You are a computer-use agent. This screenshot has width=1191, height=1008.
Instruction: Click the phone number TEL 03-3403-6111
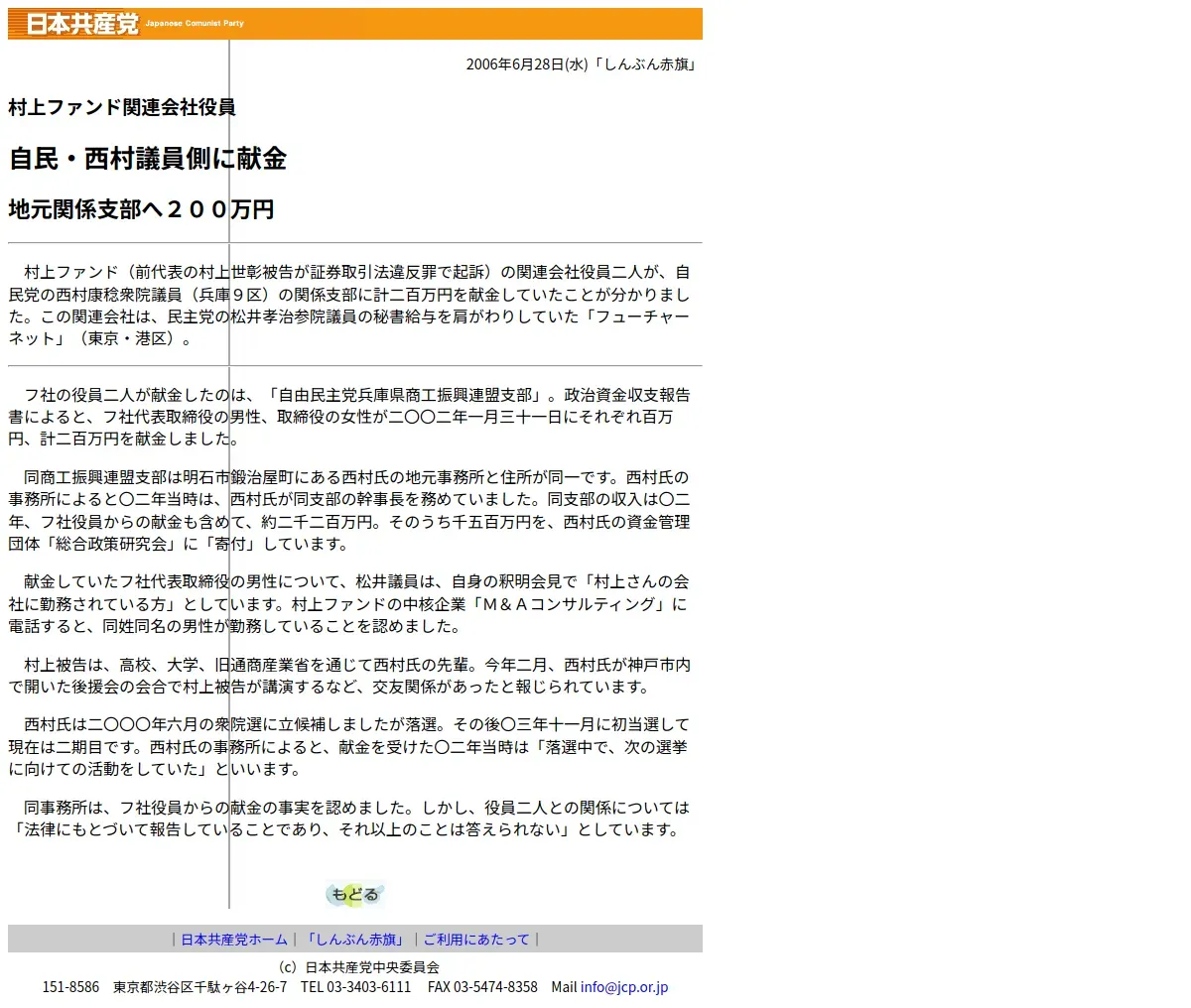(x=356, y=987)
